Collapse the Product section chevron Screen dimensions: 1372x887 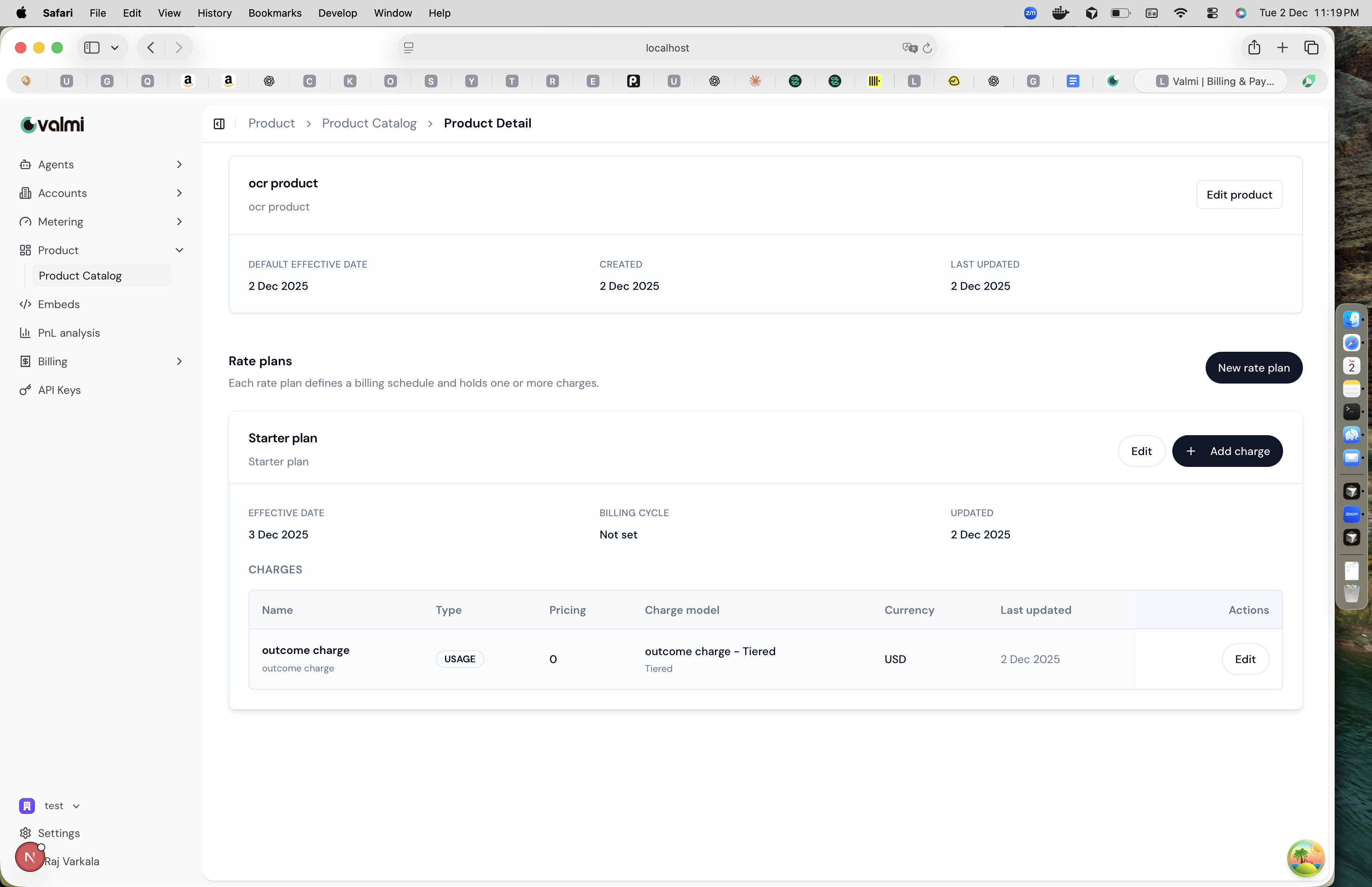(179, 250)
